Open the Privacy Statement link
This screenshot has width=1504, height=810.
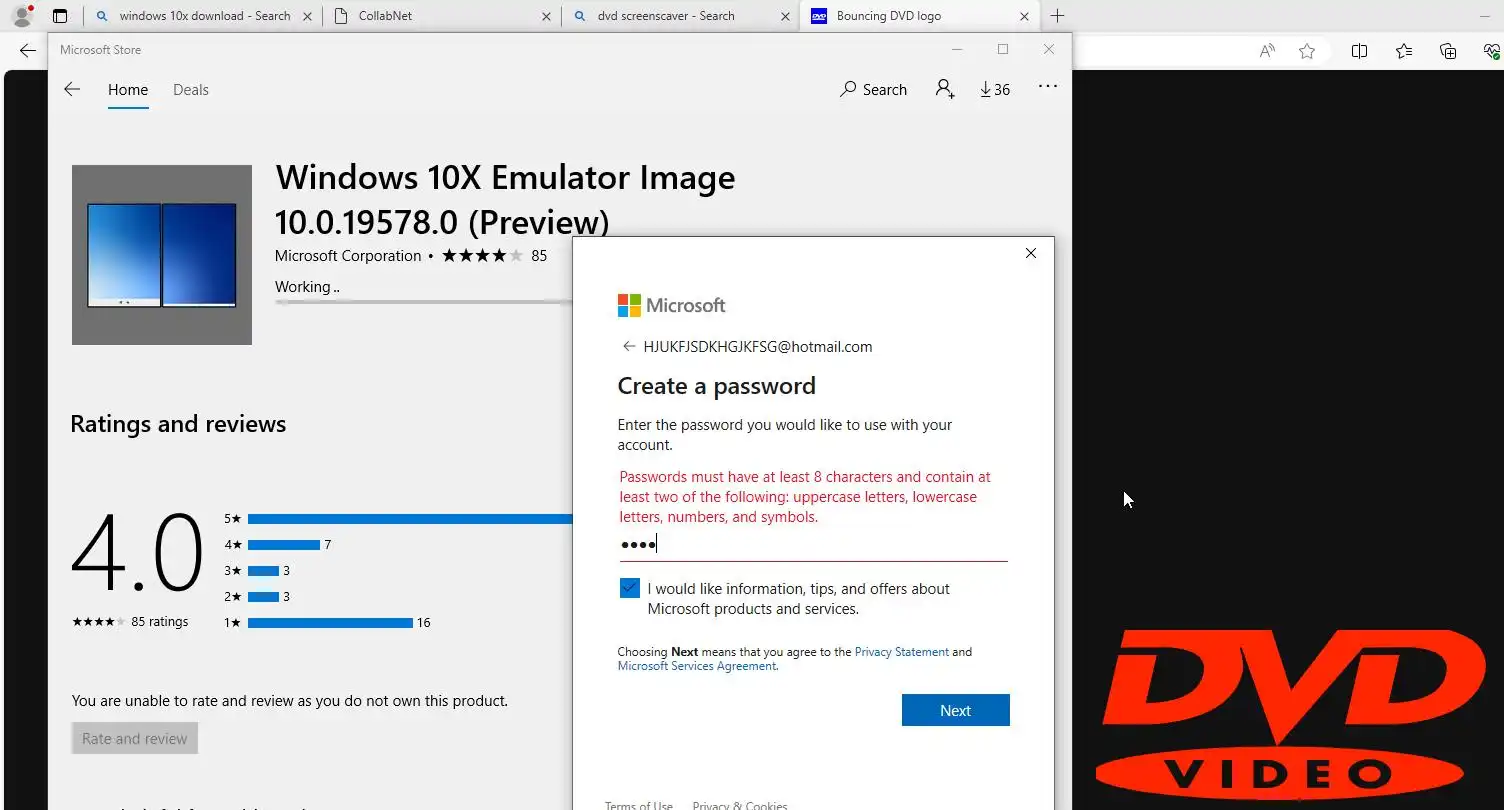[902, 652]
